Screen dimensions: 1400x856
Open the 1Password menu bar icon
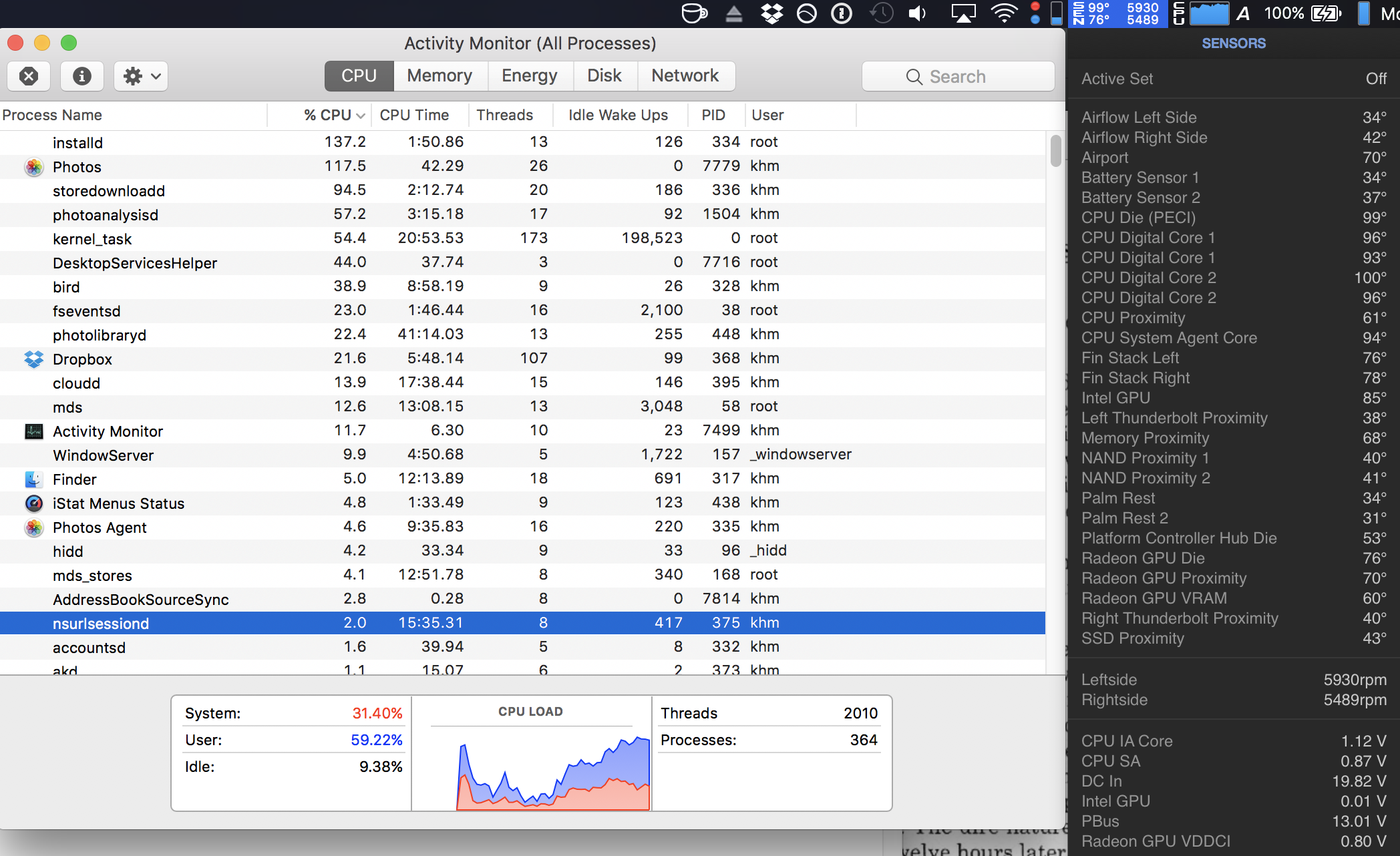pos(842,13)
